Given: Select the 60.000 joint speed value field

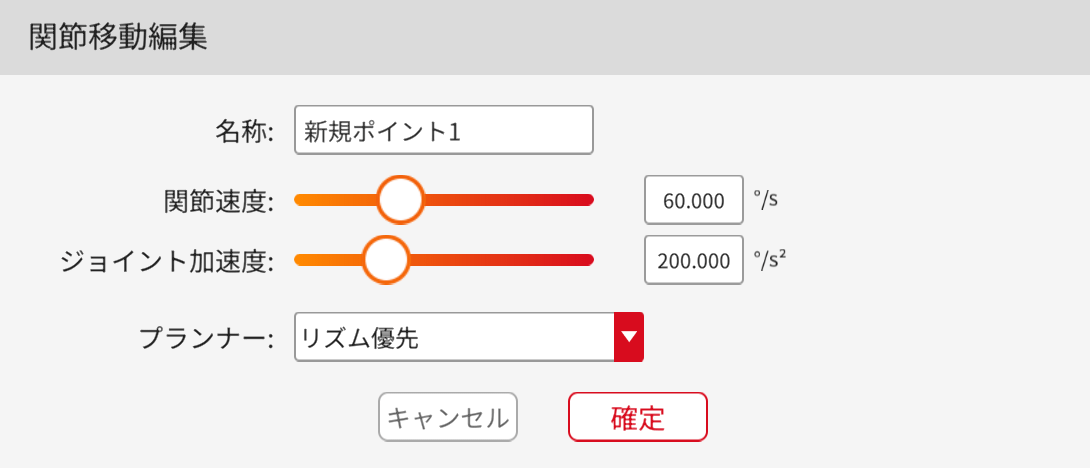Looking at the screenshot, I should 694,201.
